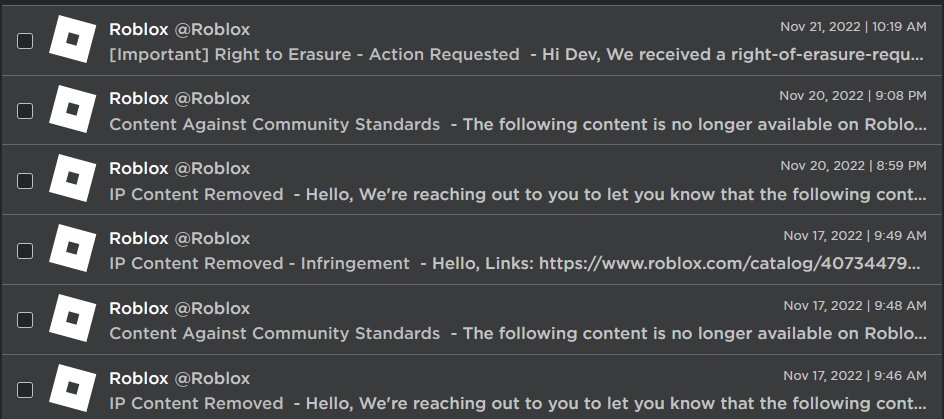Click Roblox logo on Nov 20 9:08 PM message

coord(72,109)
